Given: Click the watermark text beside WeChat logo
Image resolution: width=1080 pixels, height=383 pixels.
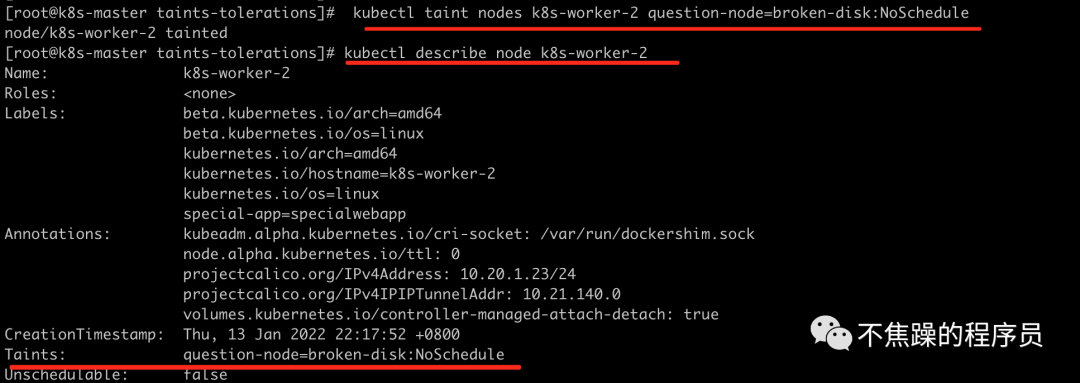Looking at the screenshot, I should point(951,335).
